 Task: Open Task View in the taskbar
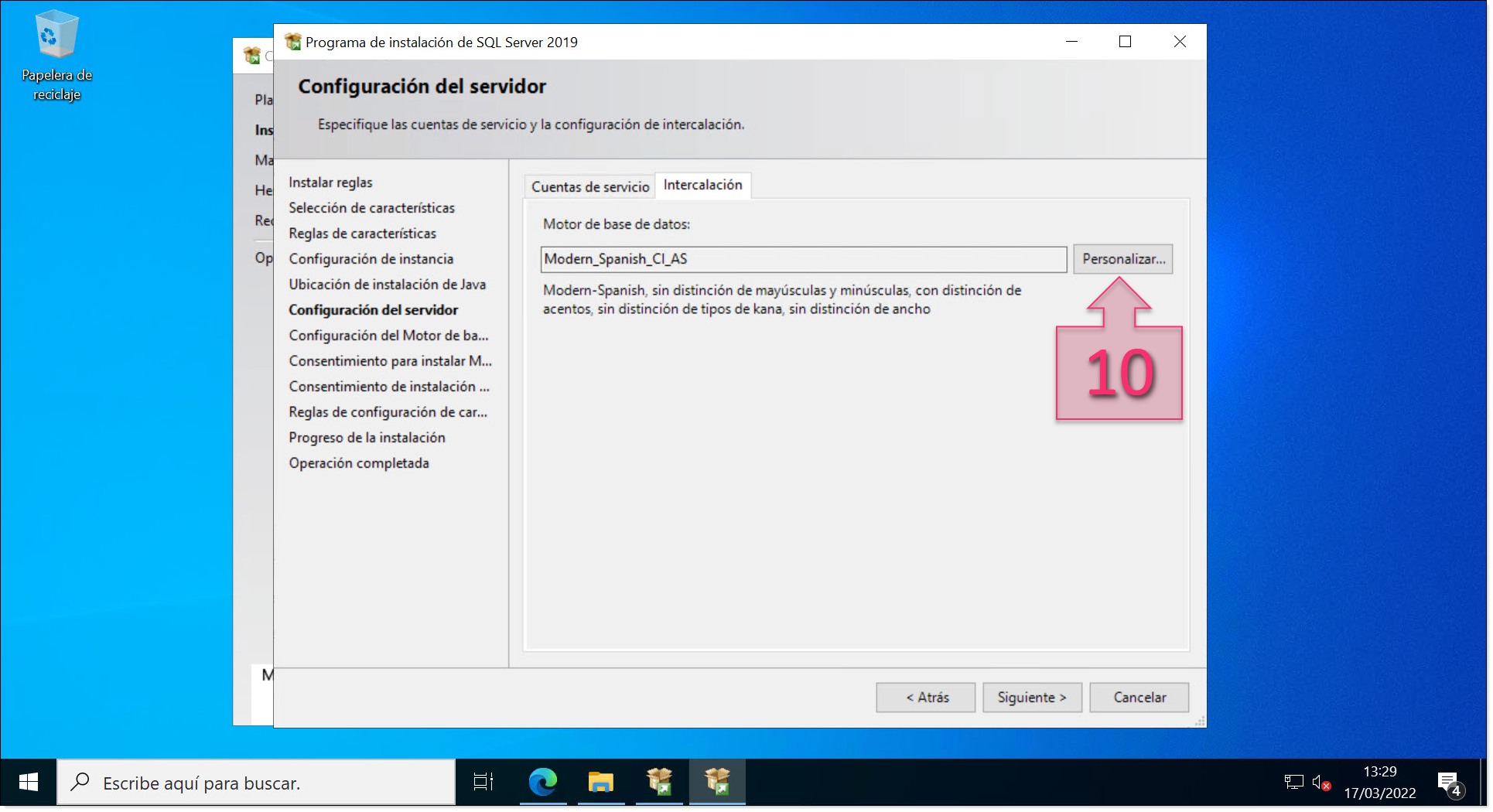(x=483, y=783)
